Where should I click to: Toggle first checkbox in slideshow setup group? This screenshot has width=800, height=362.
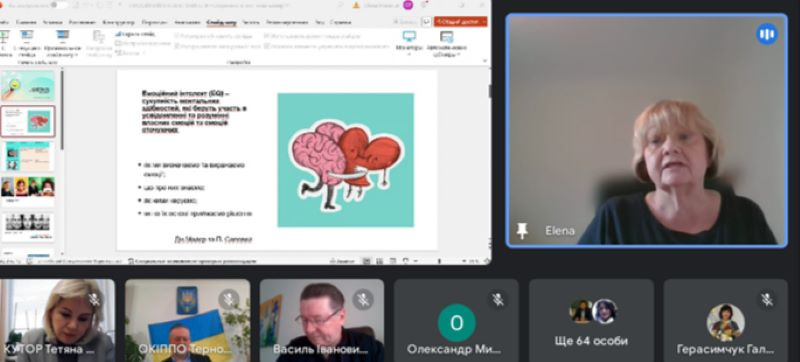coord(178,36)
